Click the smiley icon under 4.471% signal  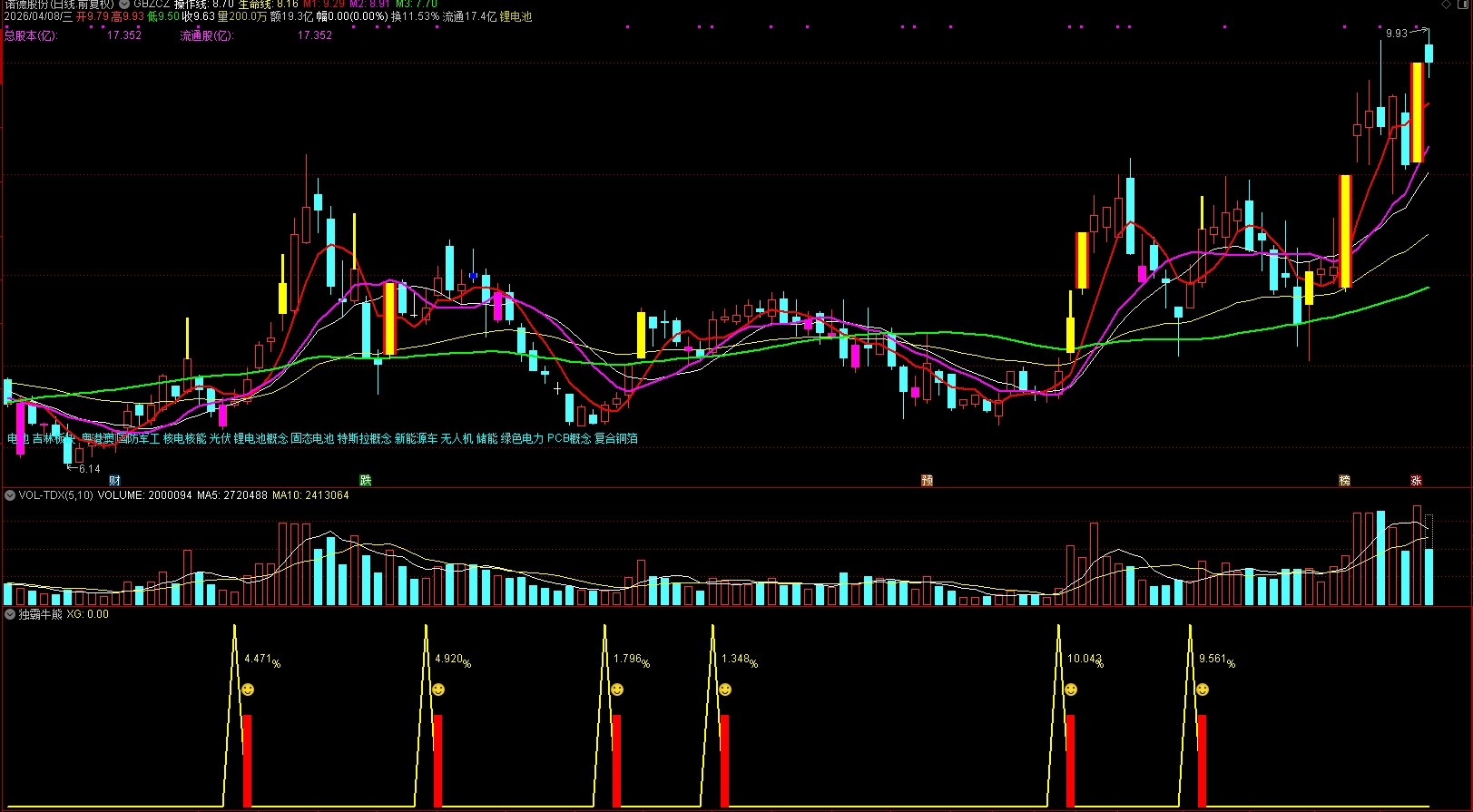(248, 690)
